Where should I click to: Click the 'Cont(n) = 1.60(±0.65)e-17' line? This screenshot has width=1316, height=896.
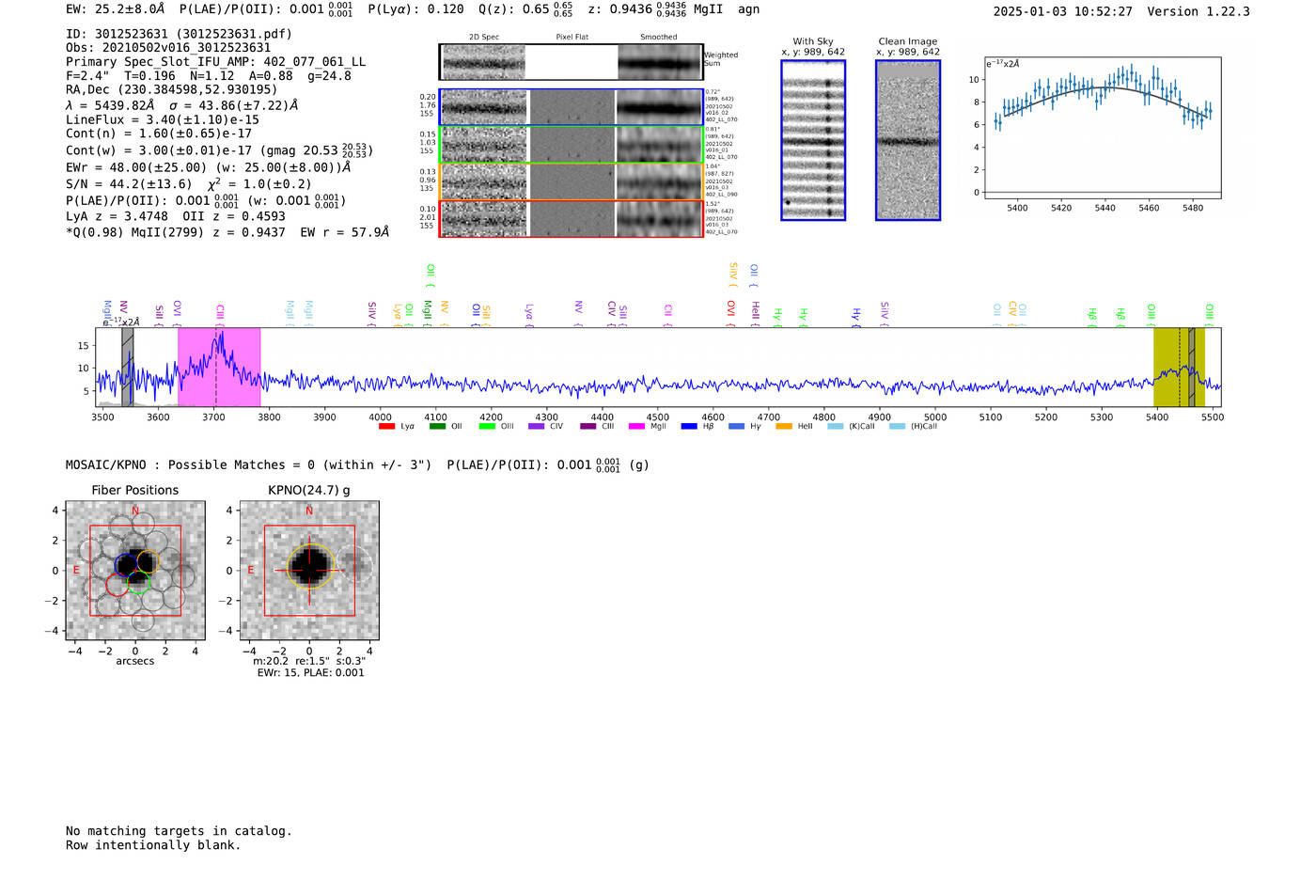pyautogui.click(x=159, y=134)
